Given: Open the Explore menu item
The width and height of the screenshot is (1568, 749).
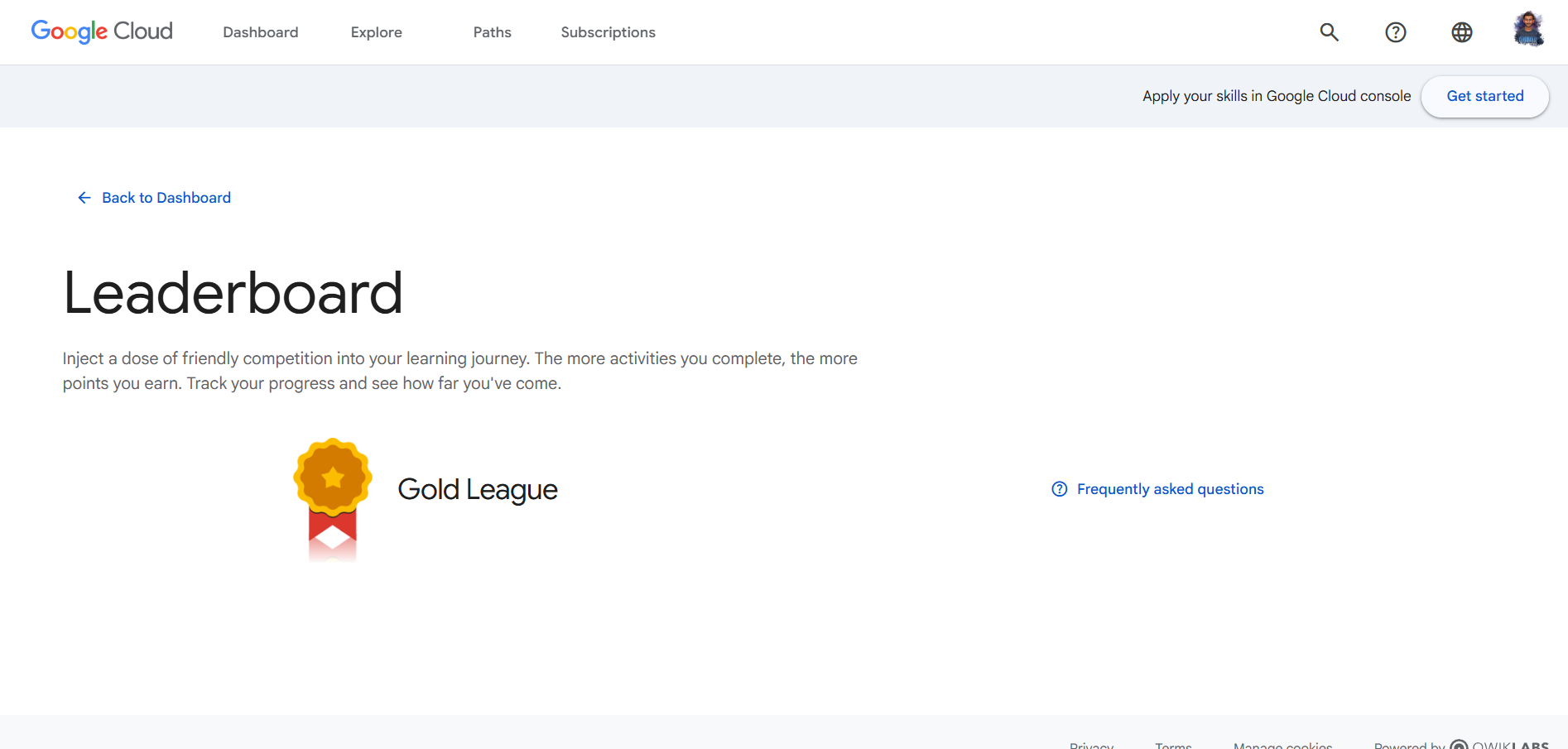Looking at the screenshot, I should (377, 32).
